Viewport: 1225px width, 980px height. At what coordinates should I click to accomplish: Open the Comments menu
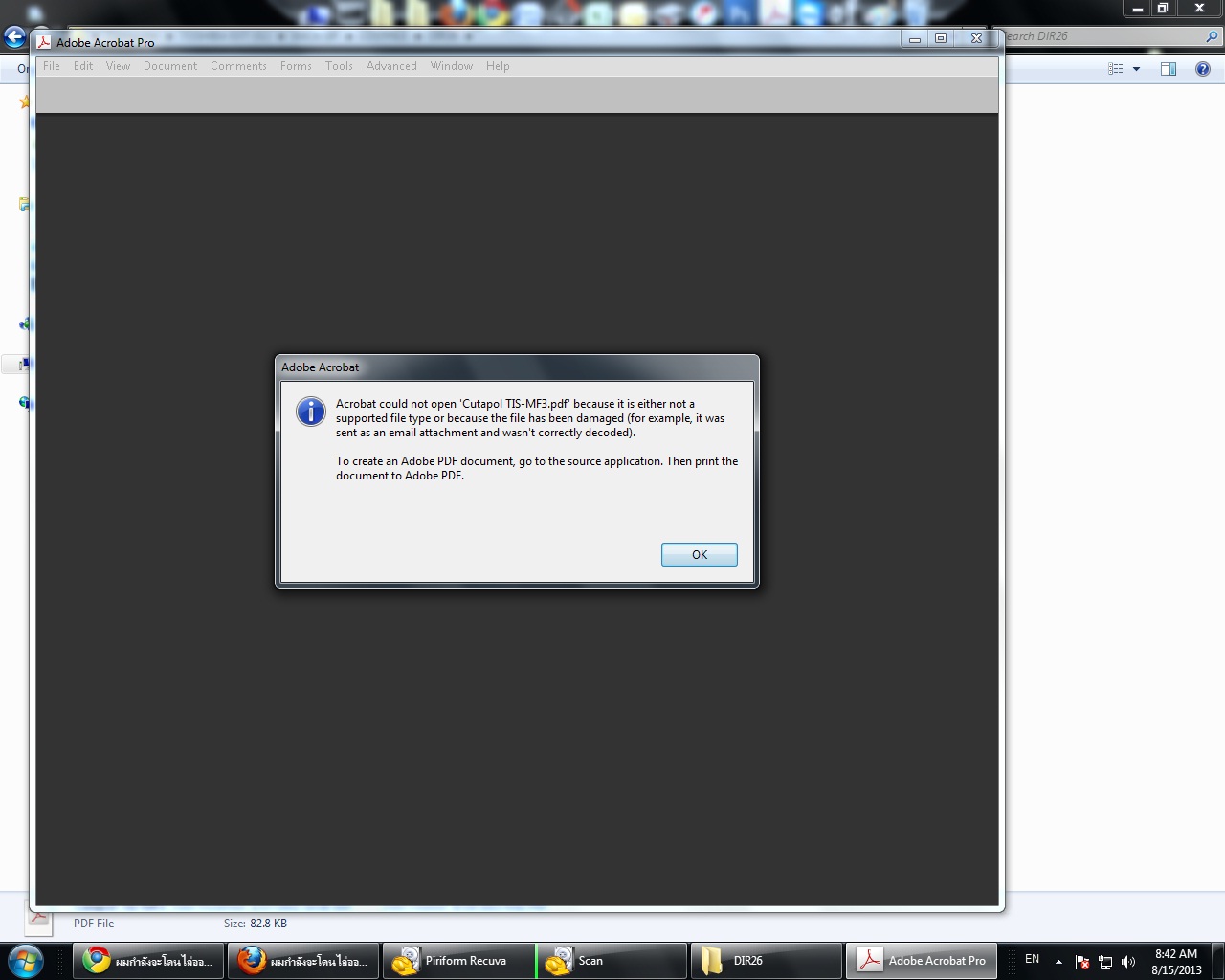tap(238, 66)
